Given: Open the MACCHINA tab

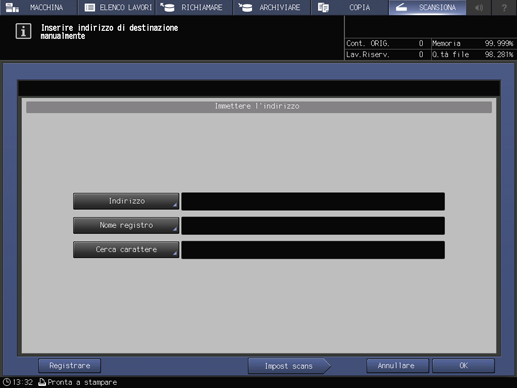Looking at the screenshot, I should coord(38,7).
